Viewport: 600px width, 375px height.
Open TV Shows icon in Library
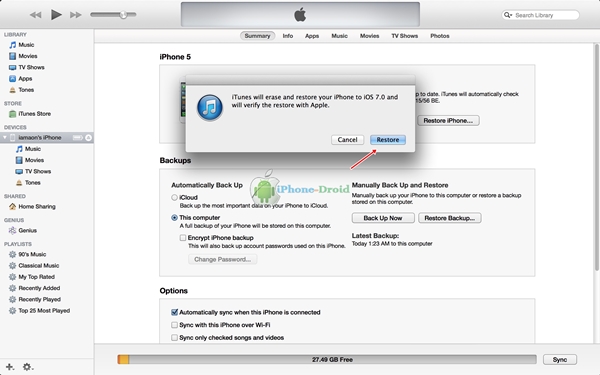(13, 67)
